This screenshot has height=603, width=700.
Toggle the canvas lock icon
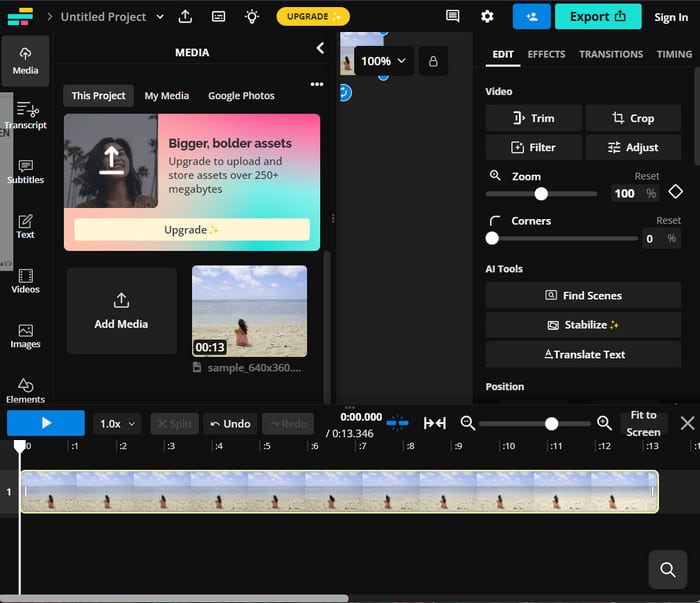433,61
